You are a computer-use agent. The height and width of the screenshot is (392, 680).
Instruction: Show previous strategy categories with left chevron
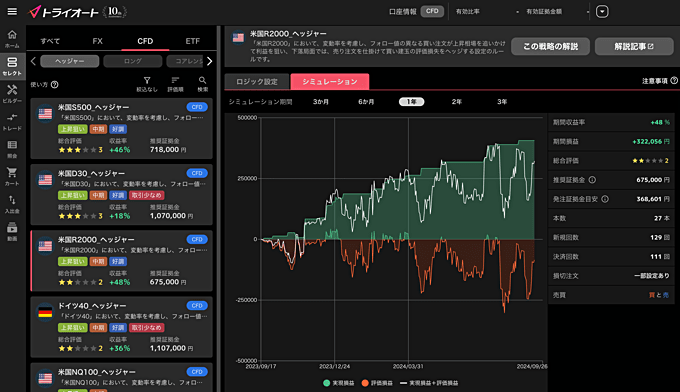pyautogui.click(x=33, y=61)
